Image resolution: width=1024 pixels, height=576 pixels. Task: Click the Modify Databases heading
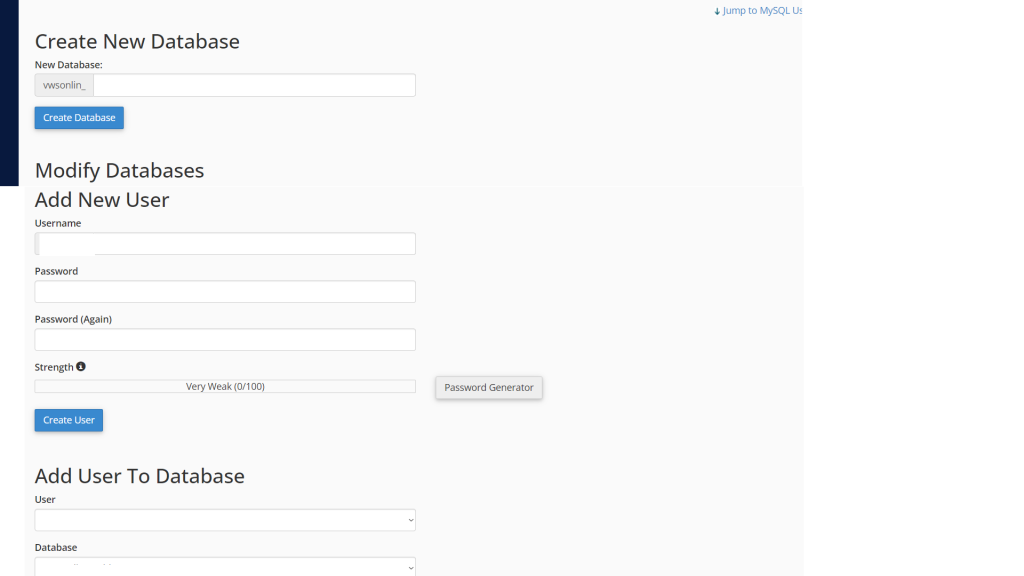(120, 170)
